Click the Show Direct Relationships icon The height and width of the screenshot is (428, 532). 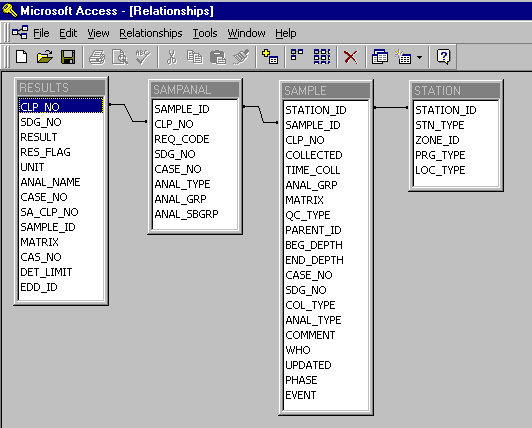pyautogui.click(x=297, y=55)
